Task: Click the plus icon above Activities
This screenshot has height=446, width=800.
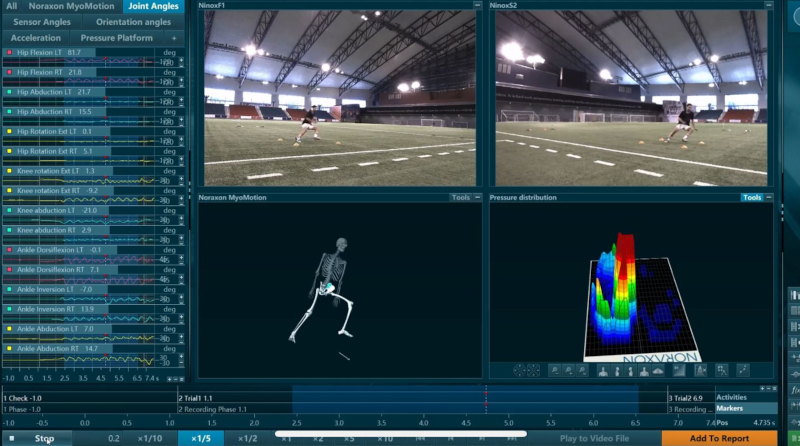Action: [762, 388]
